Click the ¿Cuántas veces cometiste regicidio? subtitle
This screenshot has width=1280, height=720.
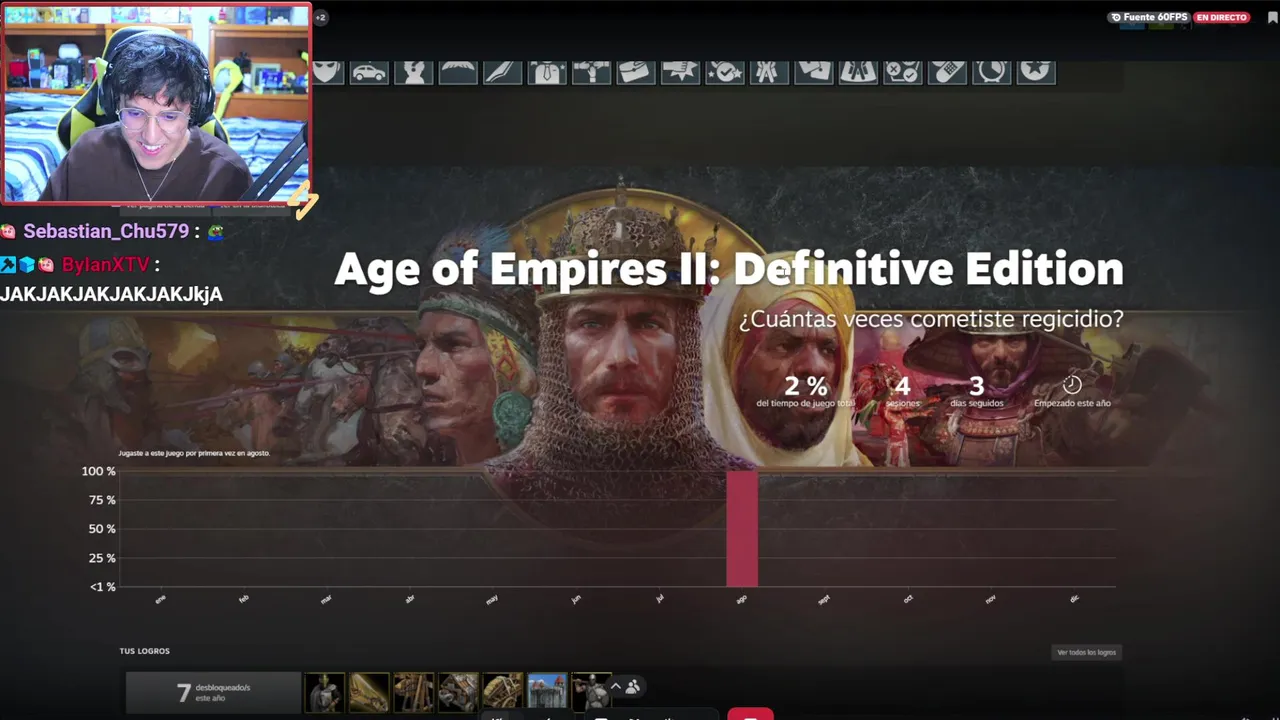pos(931,319)
